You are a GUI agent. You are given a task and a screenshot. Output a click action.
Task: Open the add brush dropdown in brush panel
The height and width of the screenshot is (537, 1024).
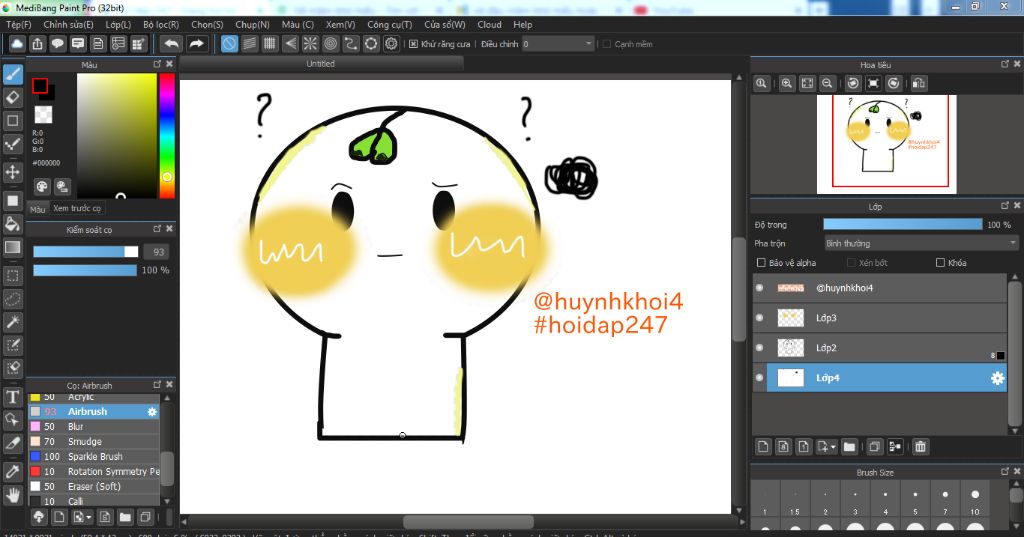[89, 517]
